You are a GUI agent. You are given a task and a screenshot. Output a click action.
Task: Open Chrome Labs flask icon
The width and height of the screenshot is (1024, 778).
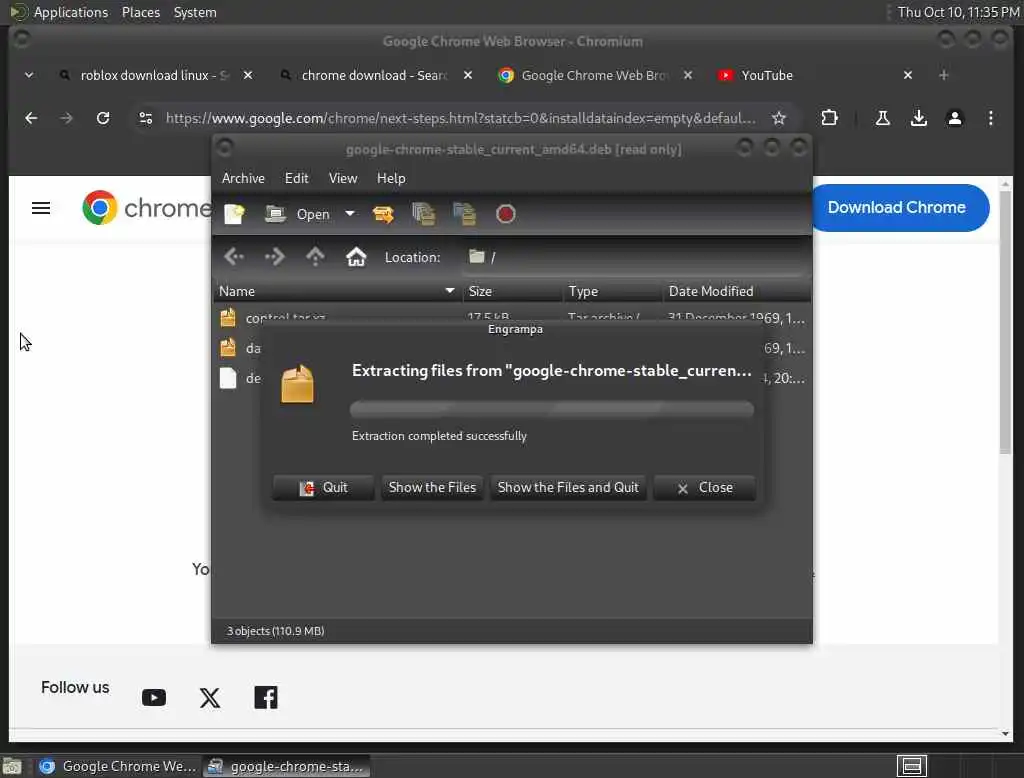(x=882, y=118)
